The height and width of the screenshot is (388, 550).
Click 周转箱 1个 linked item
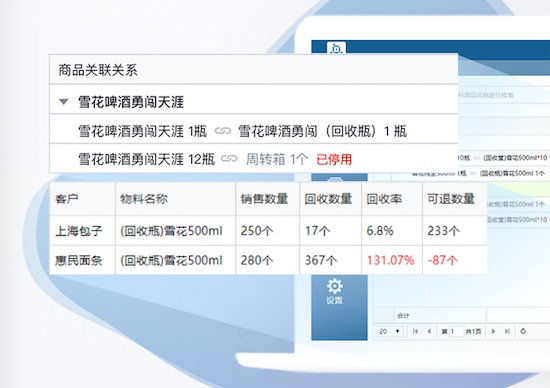click(277, 159)
